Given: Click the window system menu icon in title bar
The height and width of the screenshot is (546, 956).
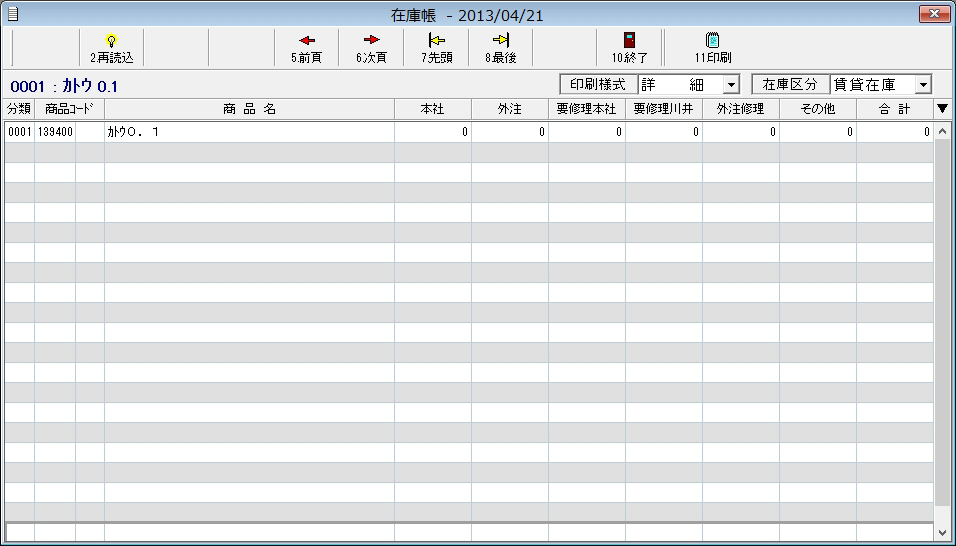Looking at the screenshot, I should [x=12, y=13].
